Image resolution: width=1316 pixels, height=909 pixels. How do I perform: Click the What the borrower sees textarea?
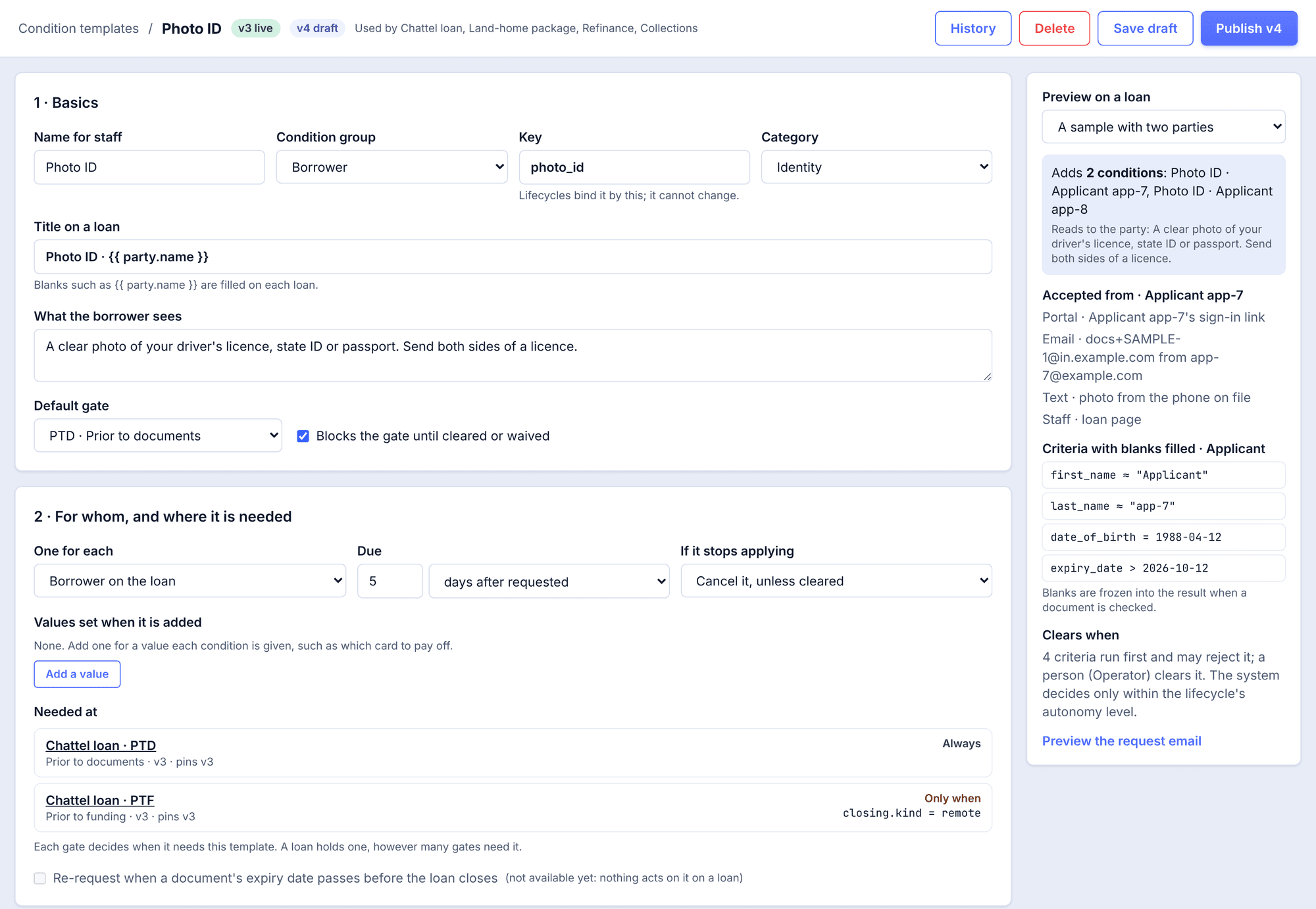(513, 355)
